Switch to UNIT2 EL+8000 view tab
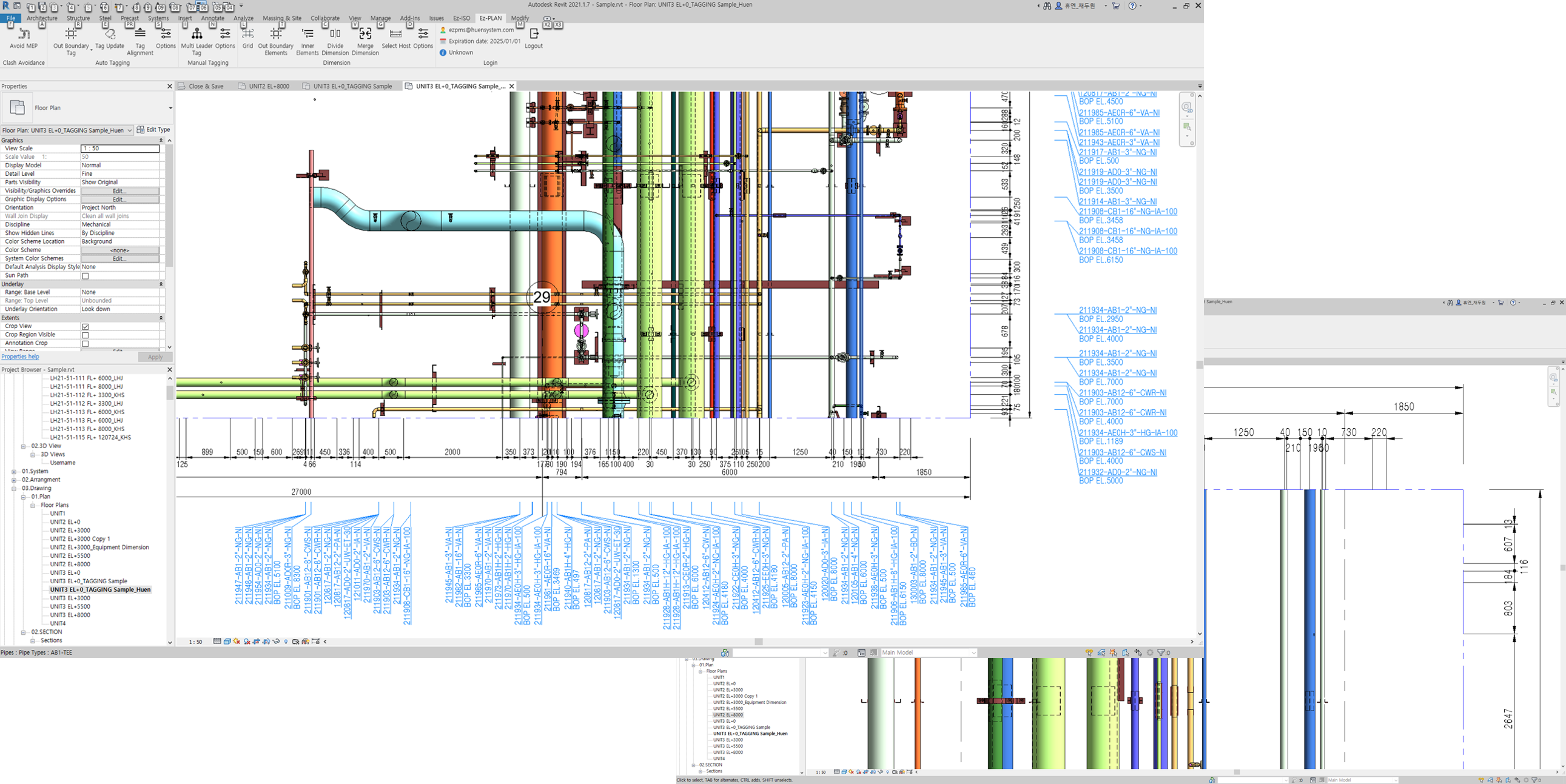Screen dimensions: 1566x784 click(264, 86)
